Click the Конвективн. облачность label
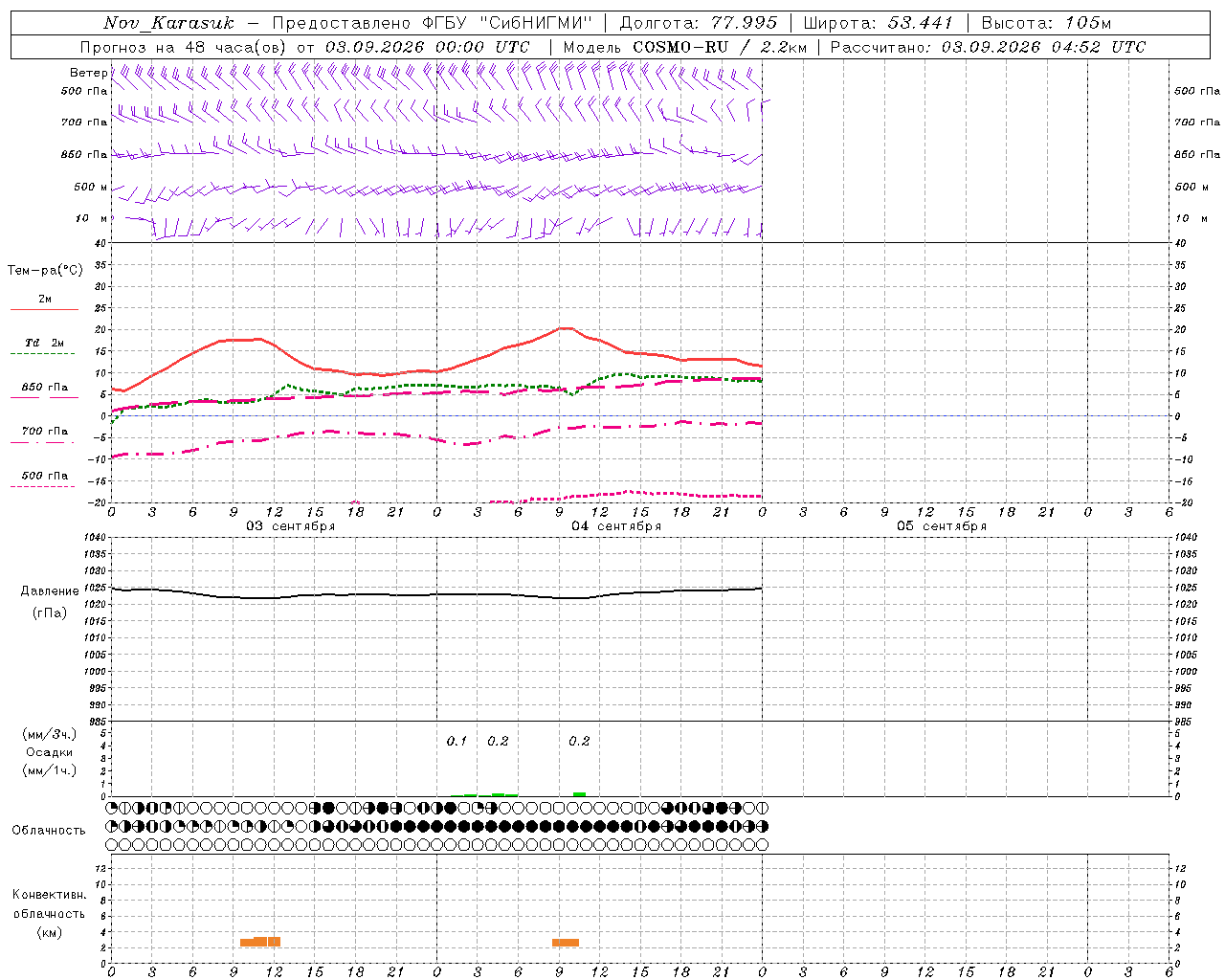1225x980 pixels. coord(50,913)
